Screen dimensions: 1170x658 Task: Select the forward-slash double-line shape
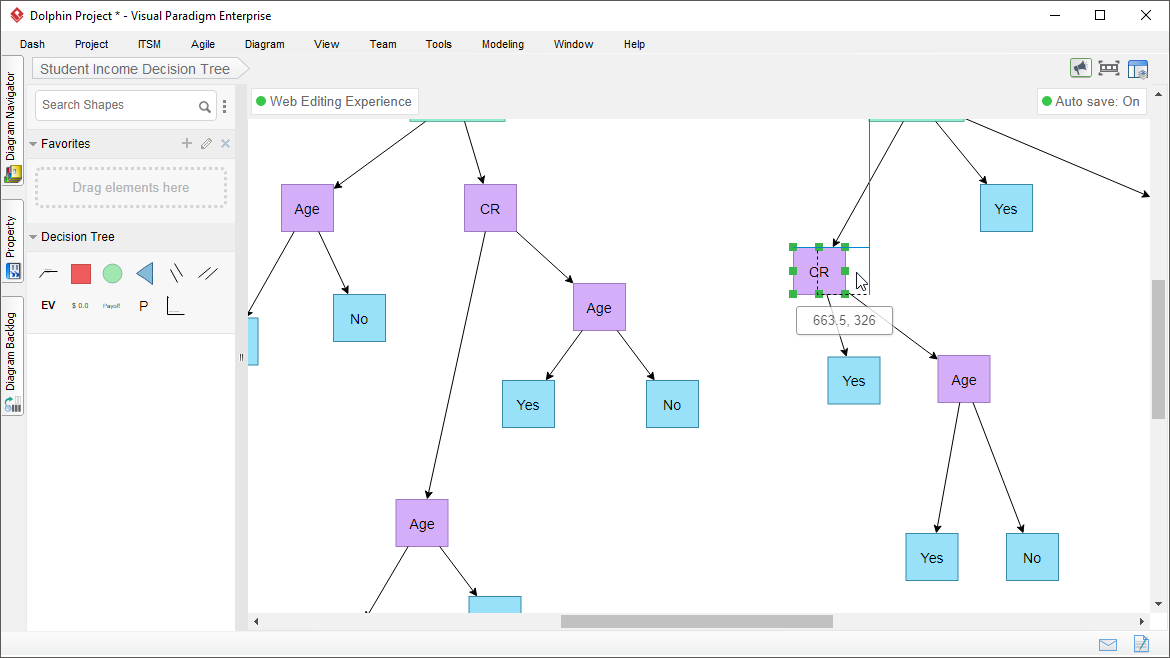[x=208, y=274]
